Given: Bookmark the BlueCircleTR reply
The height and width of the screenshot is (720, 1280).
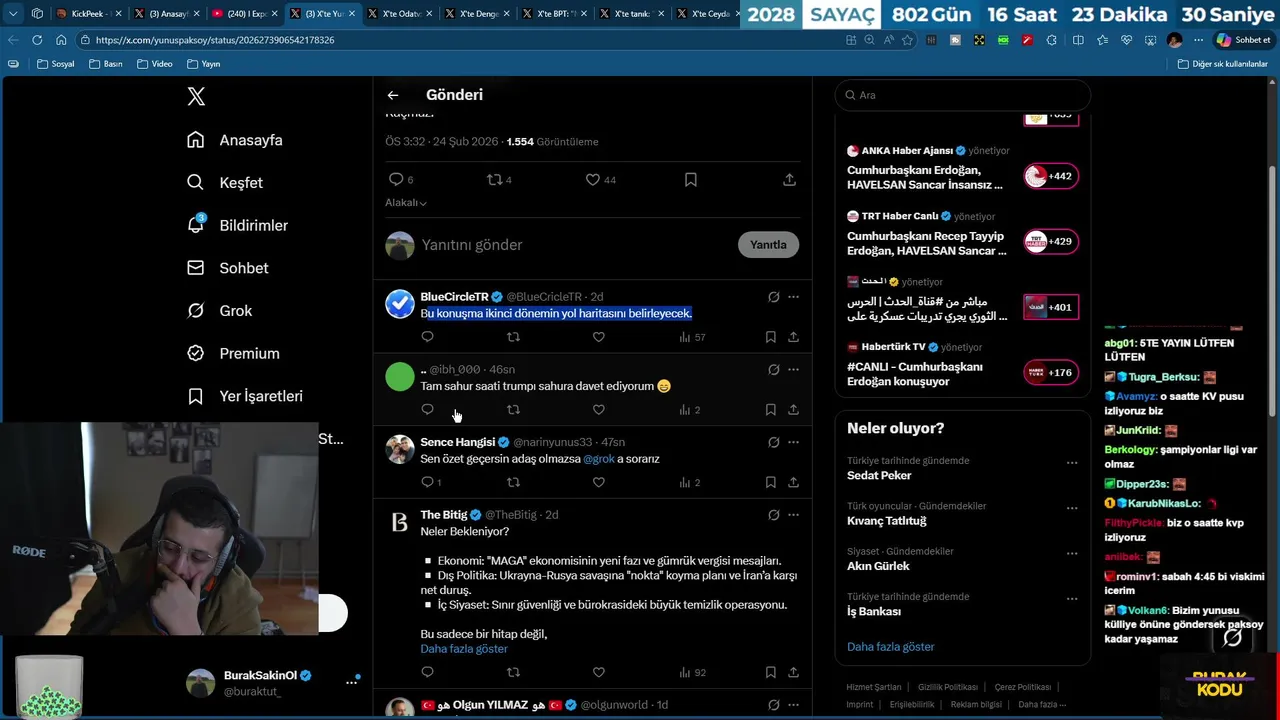Looking at the screenshot, I should click(770, 337).
